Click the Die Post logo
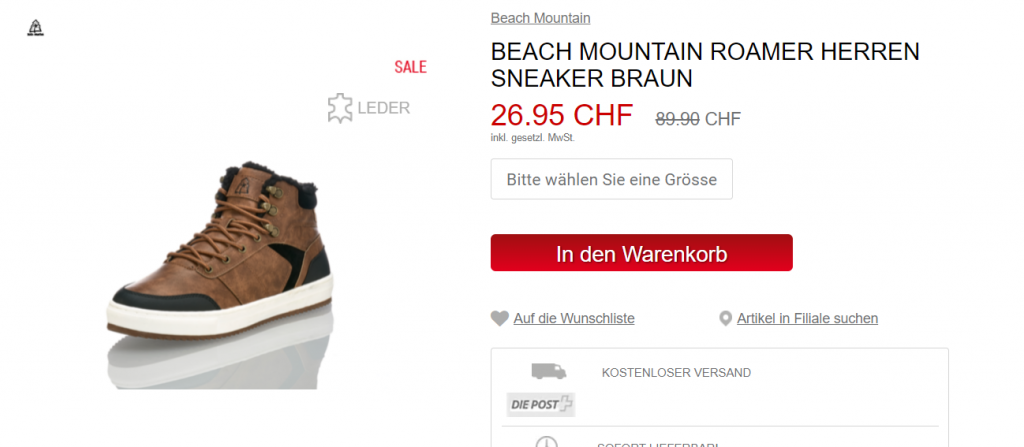This screenshot has width=1024, height=447. pyautogui.click(x=541, y=405)
